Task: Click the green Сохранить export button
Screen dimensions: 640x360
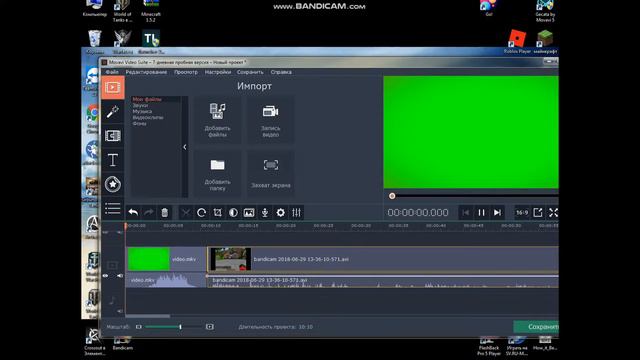Action: click(x=536, y=327)
